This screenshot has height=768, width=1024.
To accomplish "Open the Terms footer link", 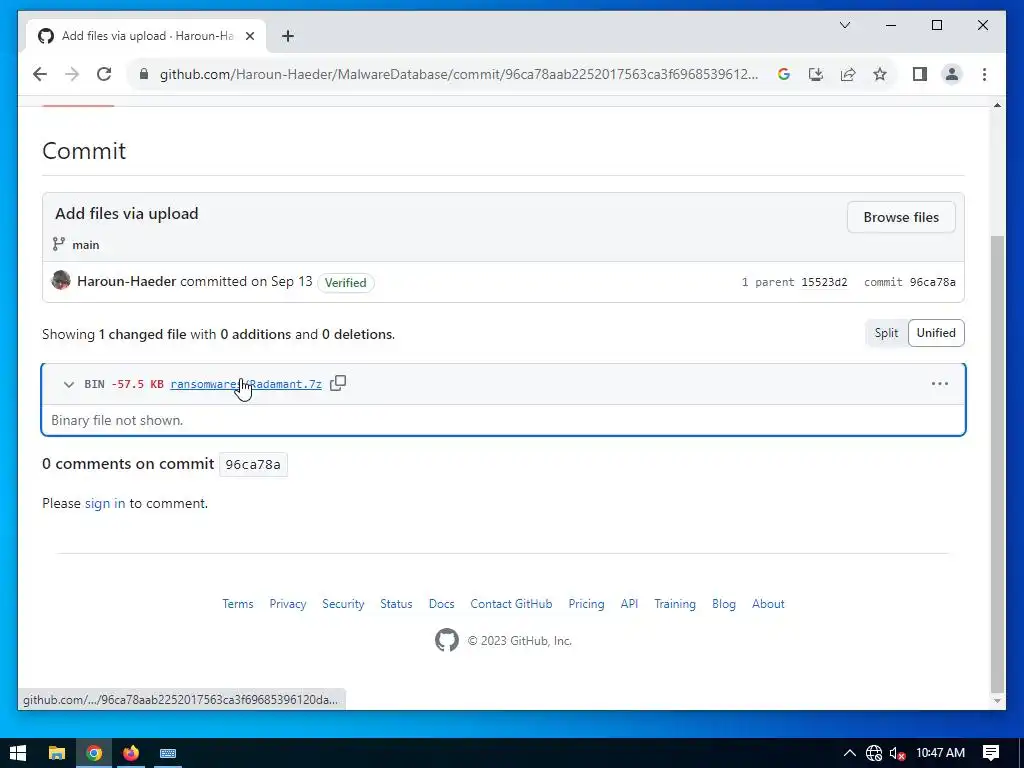I will pyautogui.click(x=238, y=604).
